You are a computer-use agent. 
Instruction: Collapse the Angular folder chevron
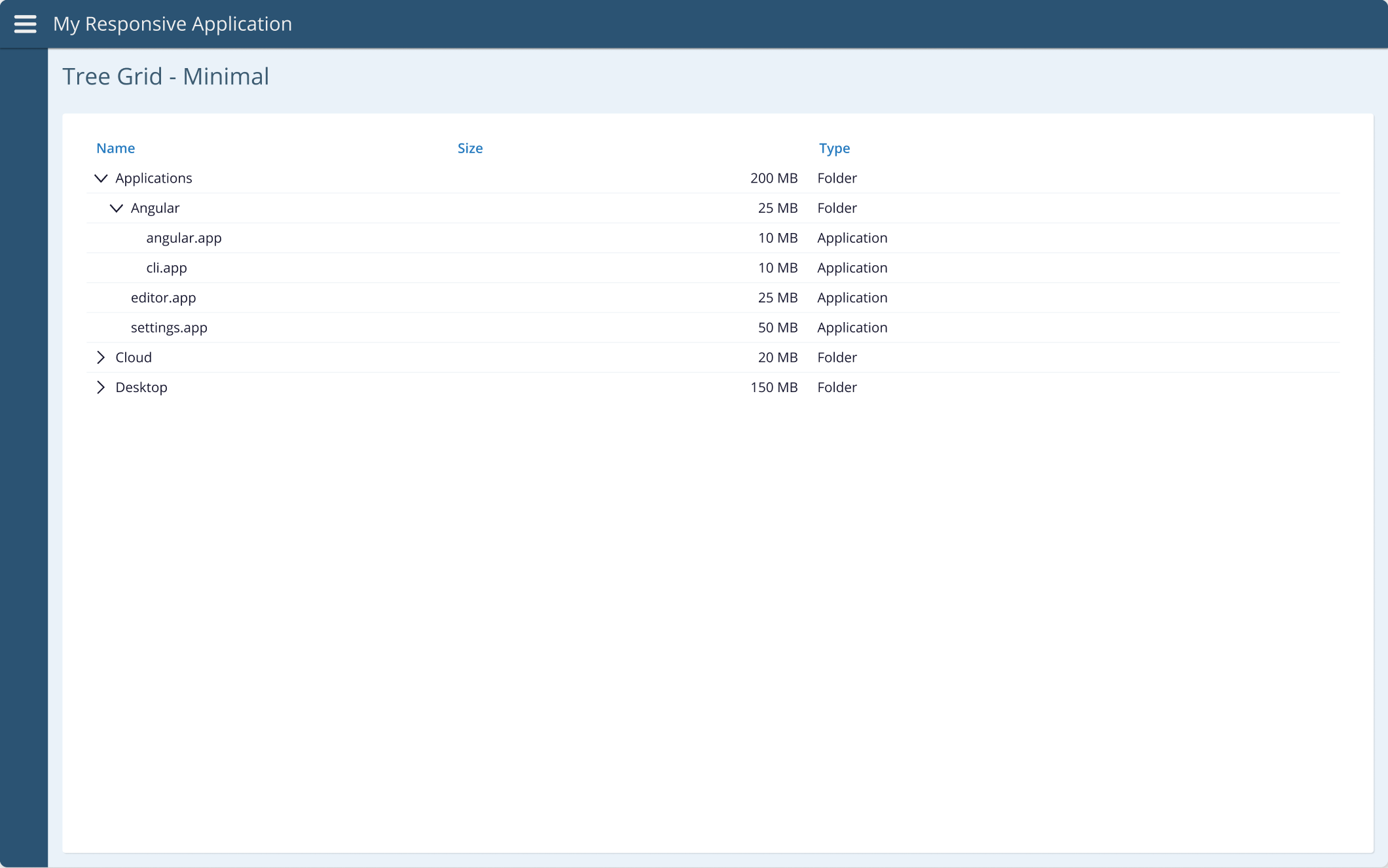(117, 208)
